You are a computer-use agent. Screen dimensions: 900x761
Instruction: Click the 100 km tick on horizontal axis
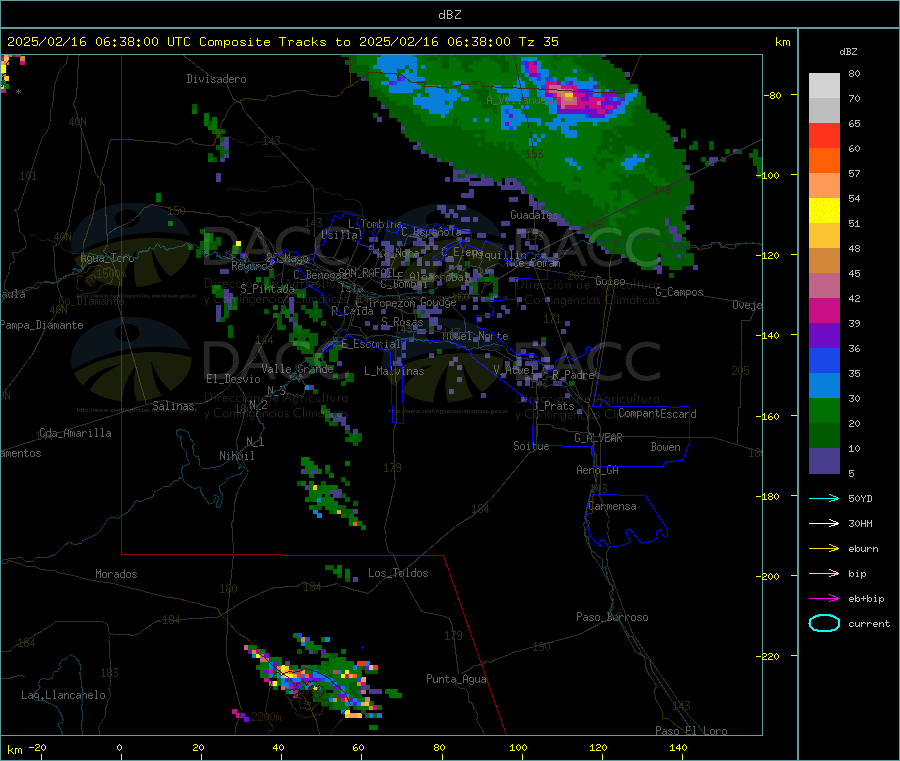pyautogui.click(x=518, y=747)
